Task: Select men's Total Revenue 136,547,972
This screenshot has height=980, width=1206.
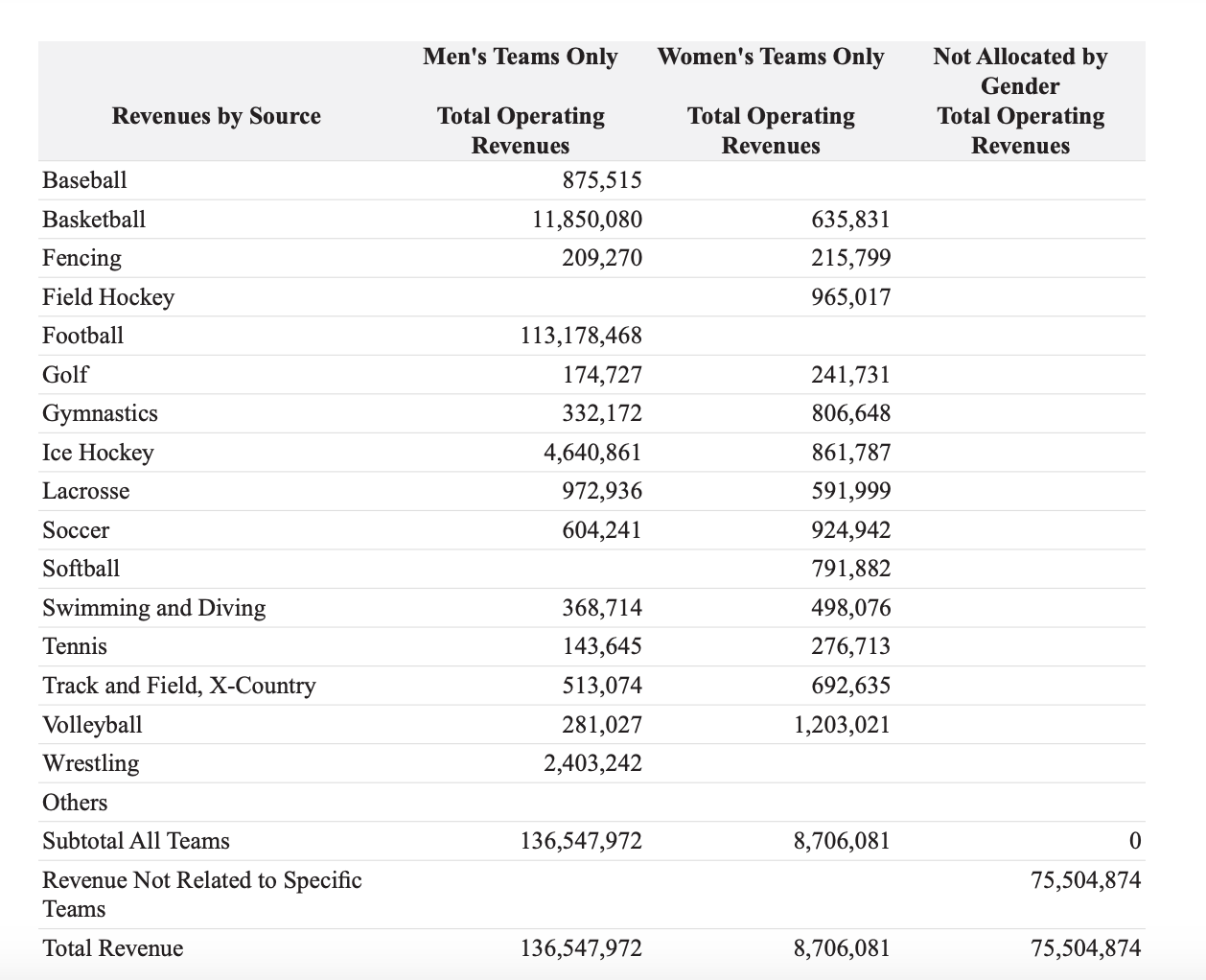Action: point(581,948)
